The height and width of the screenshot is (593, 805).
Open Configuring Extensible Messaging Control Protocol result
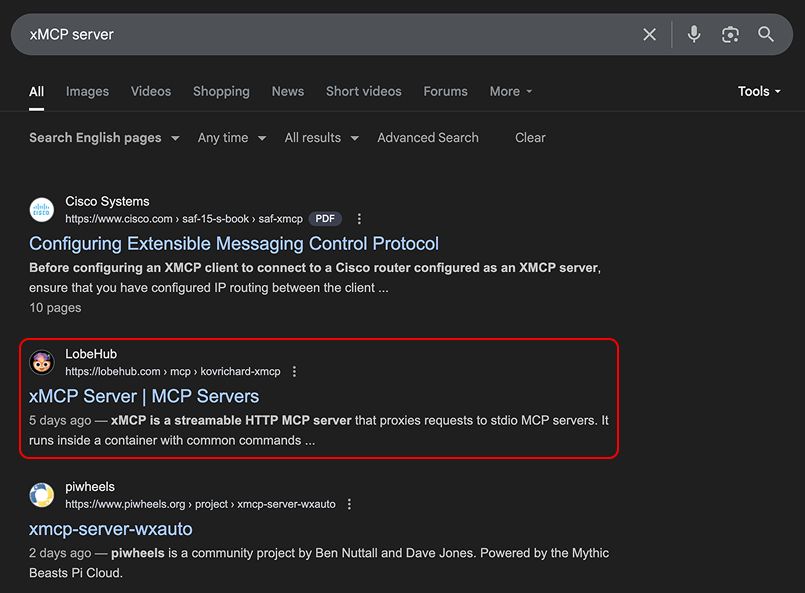pos(234,243)
